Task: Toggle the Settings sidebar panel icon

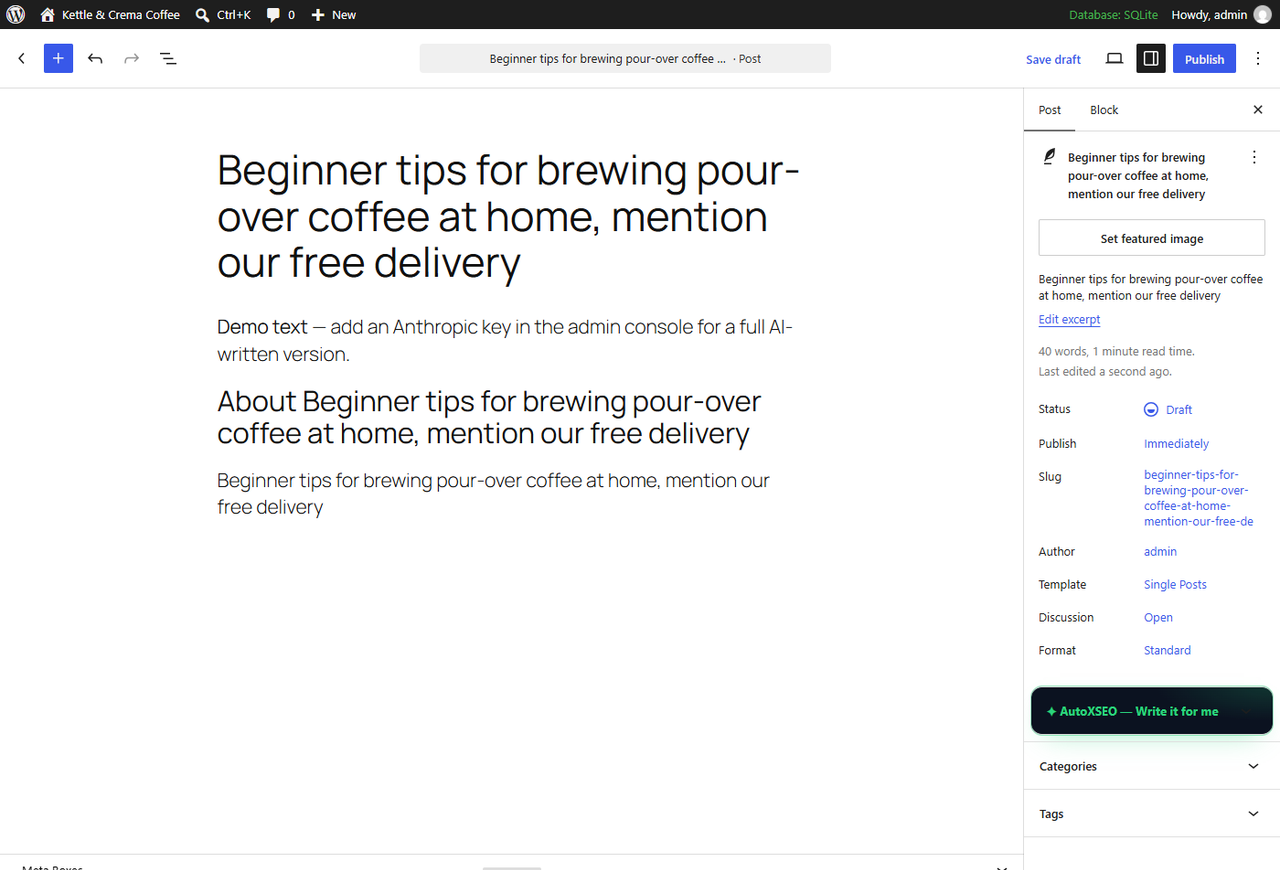Action: click(1151, 59)
